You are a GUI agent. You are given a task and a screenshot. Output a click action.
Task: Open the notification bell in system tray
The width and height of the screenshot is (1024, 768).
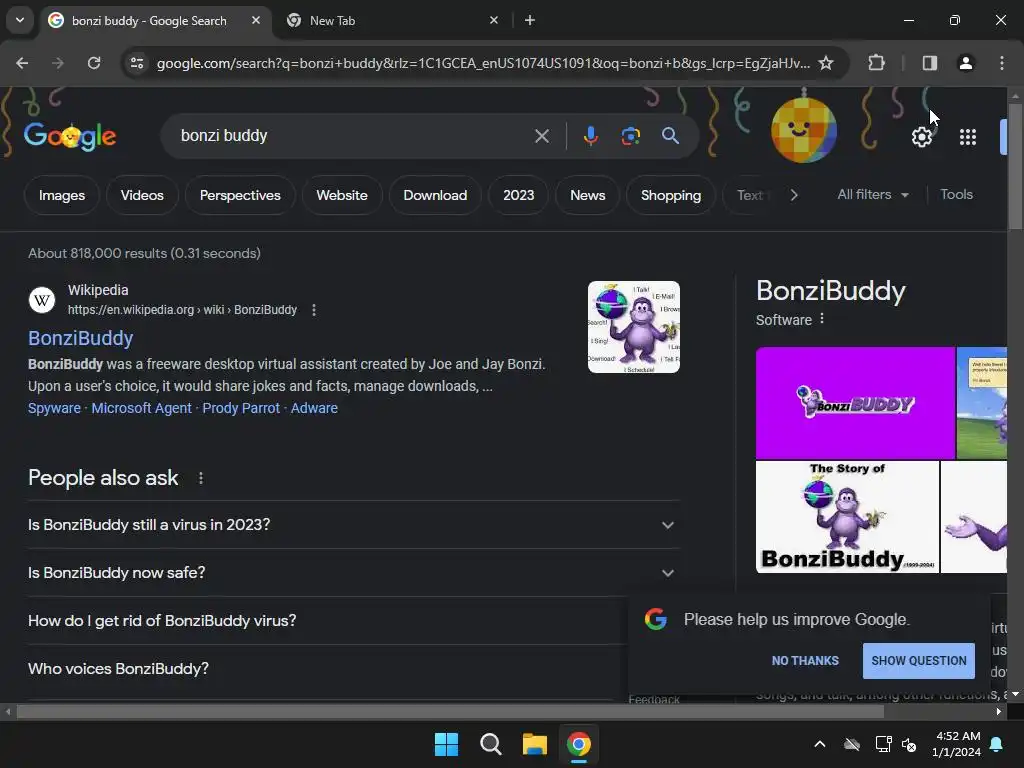click(x=997, y=744)
